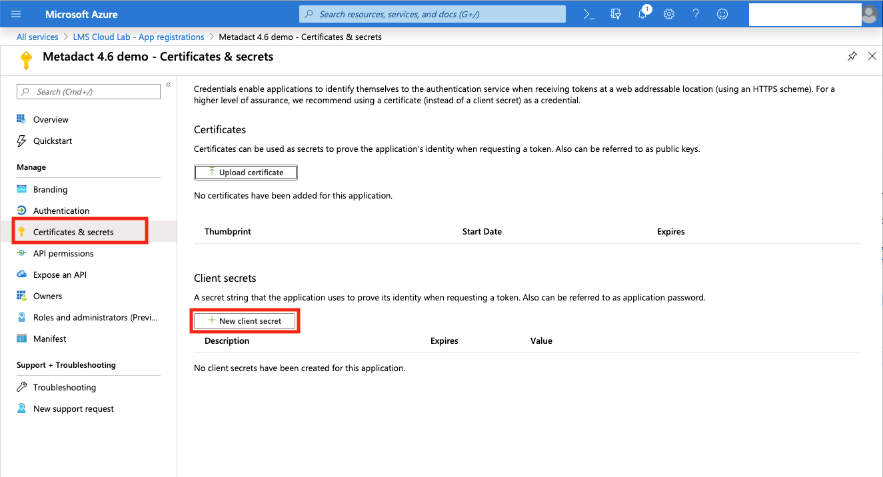Go to Branding settings

coord(50,190)
